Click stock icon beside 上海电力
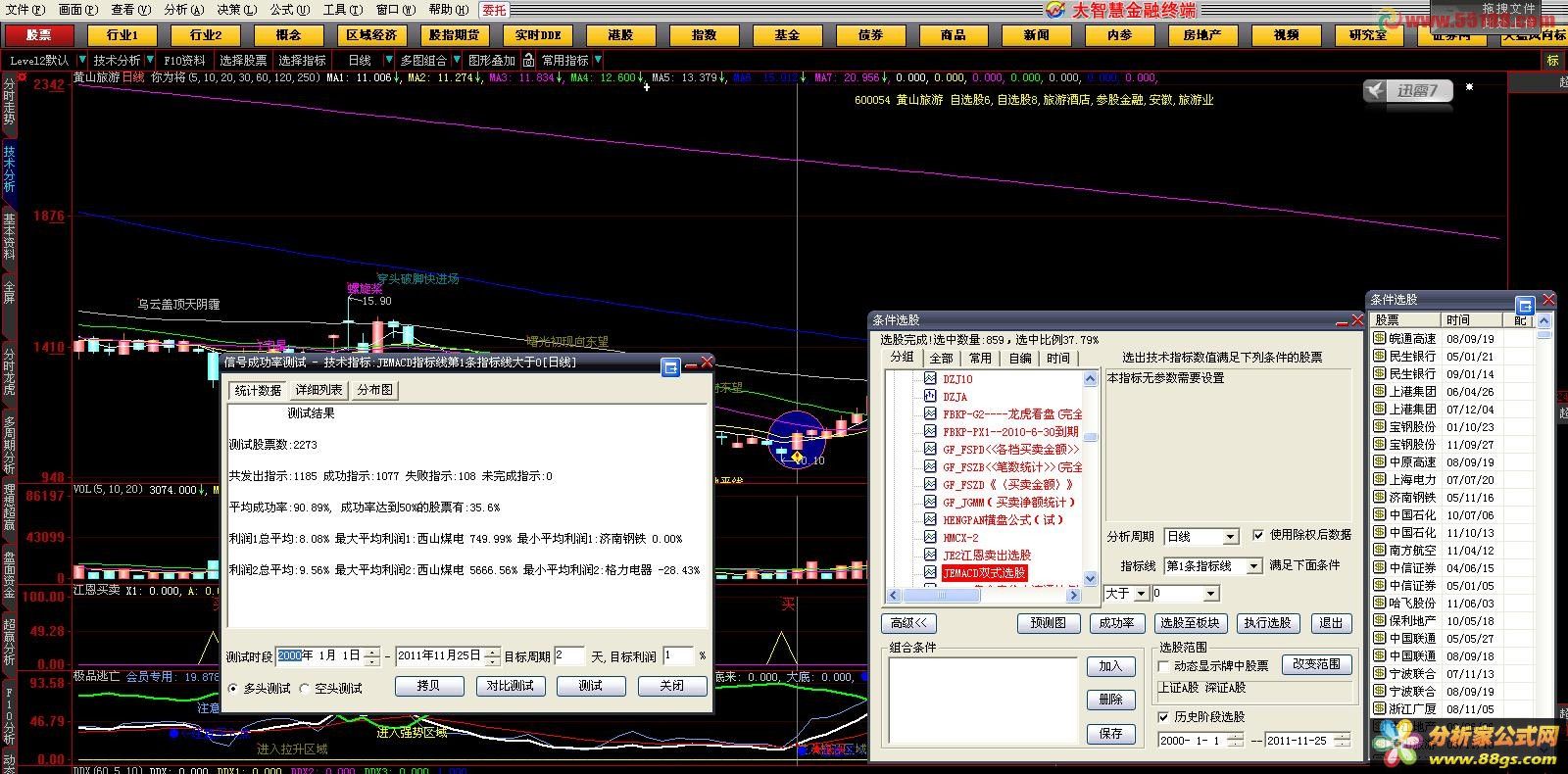Viewport: 1568px width, 774px height. coord(1379,479)
